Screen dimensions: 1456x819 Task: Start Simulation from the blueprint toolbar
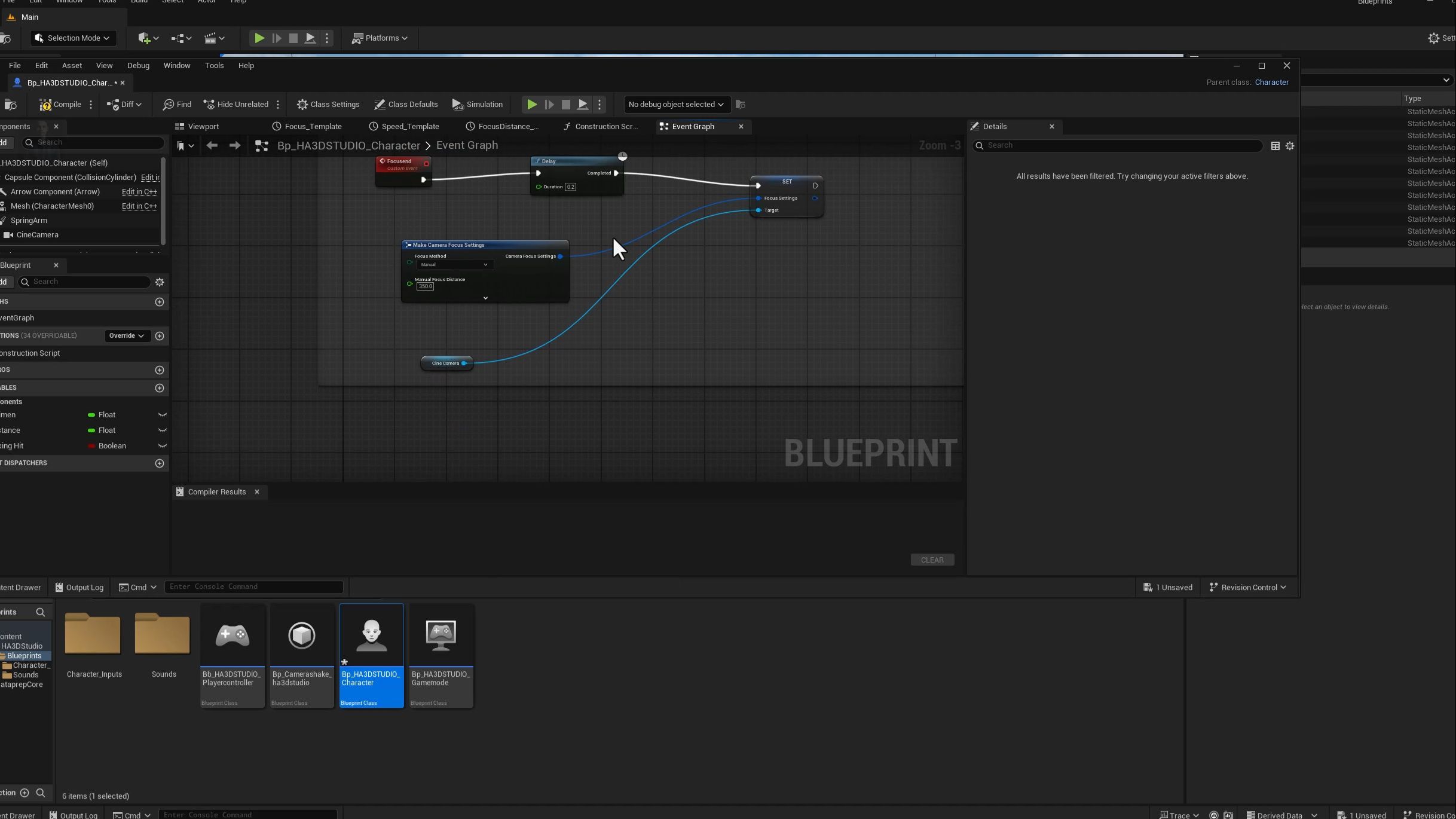[477, 105]
